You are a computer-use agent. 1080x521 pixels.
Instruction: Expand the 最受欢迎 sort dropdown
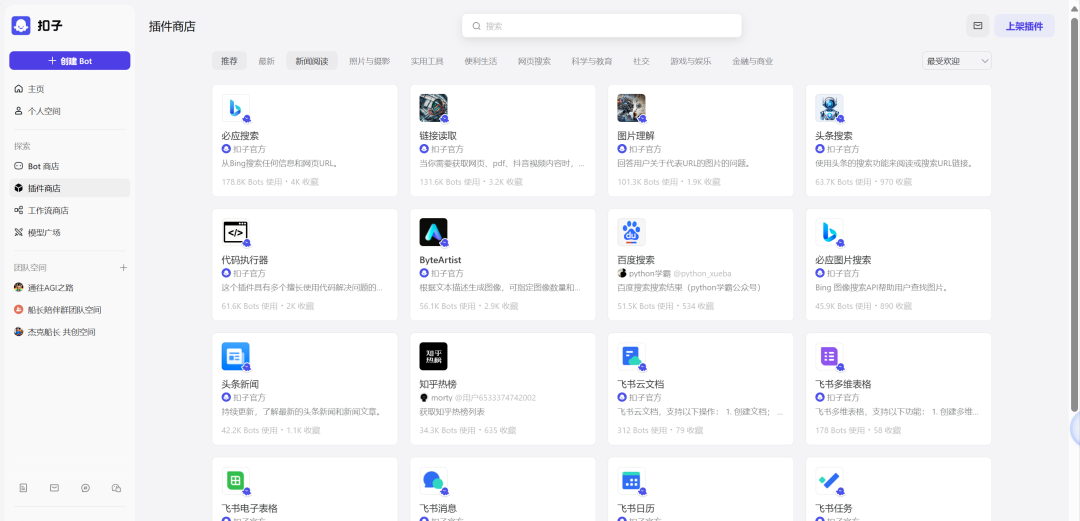(956, 61)
